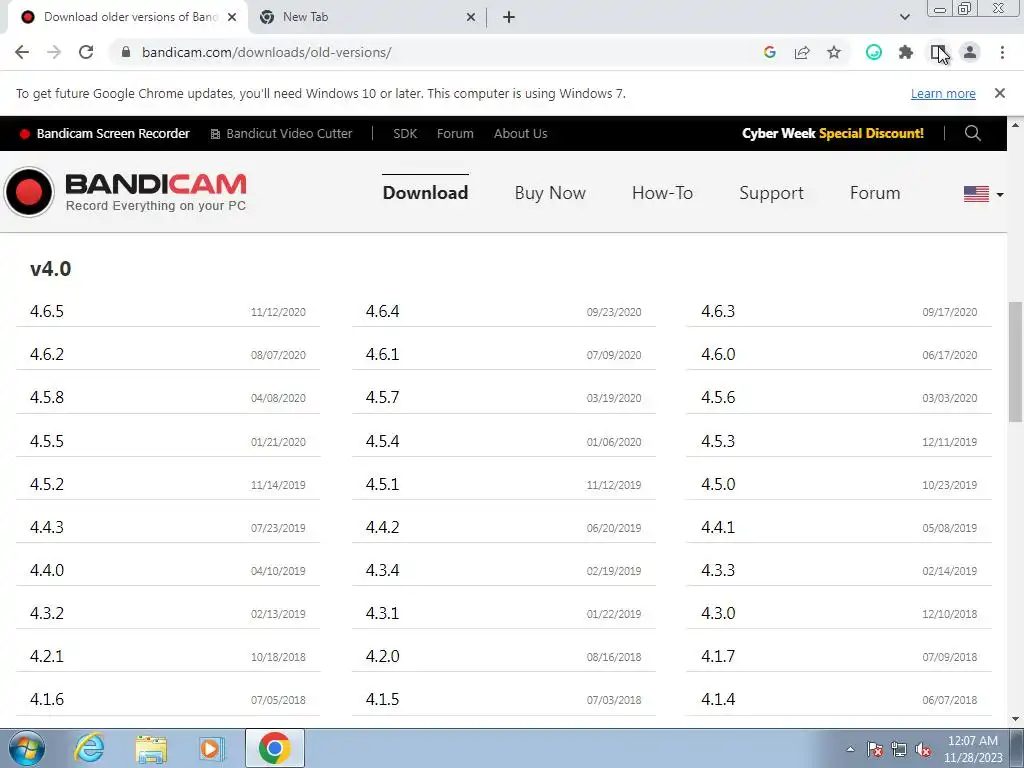
Task: Click the scrollbar down arrow
Action: tap(1015, 719)
